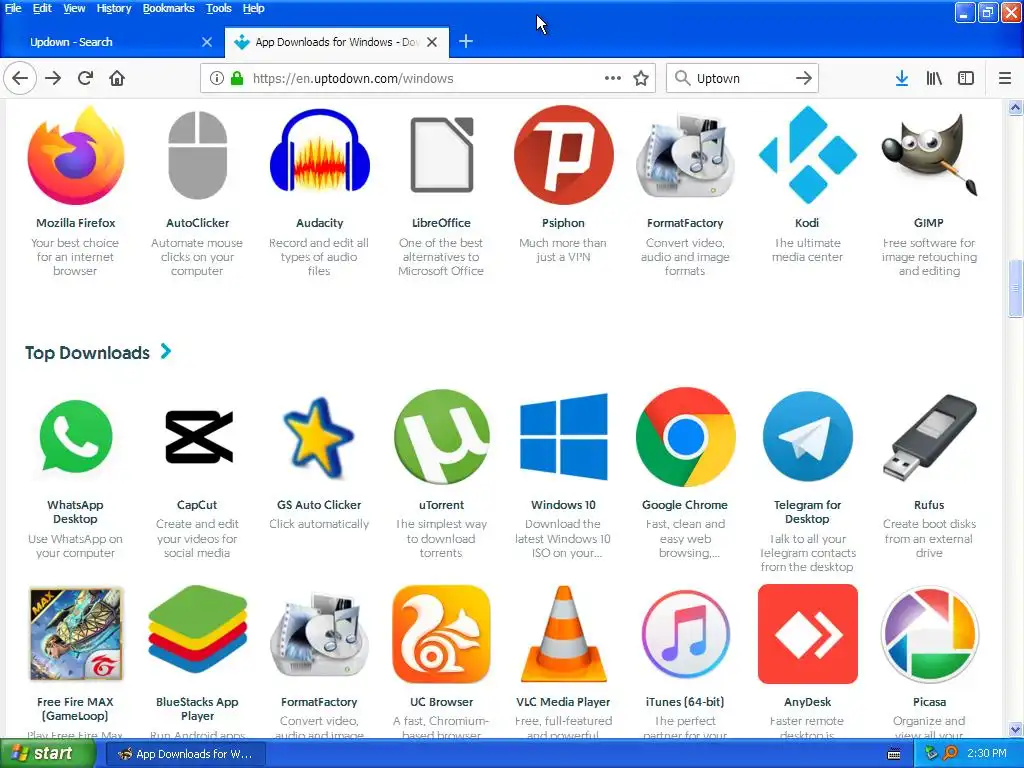
Task: Open the Bookmarks menu
Action: pyautogui.click(x=168, y=8)
